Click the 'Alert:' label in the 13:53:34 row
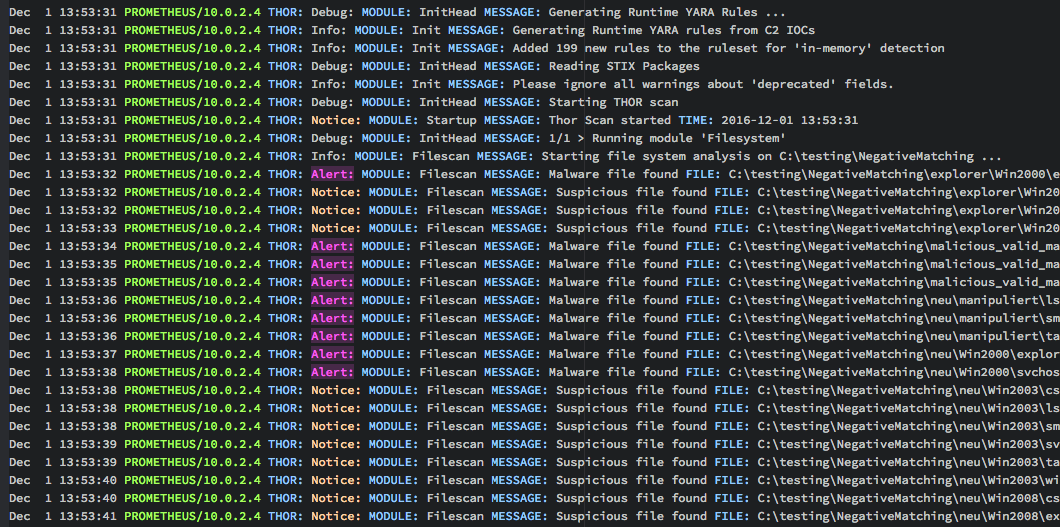This screenshot has width=1060, height=527. pyautogui.click(x=332, y=247)
